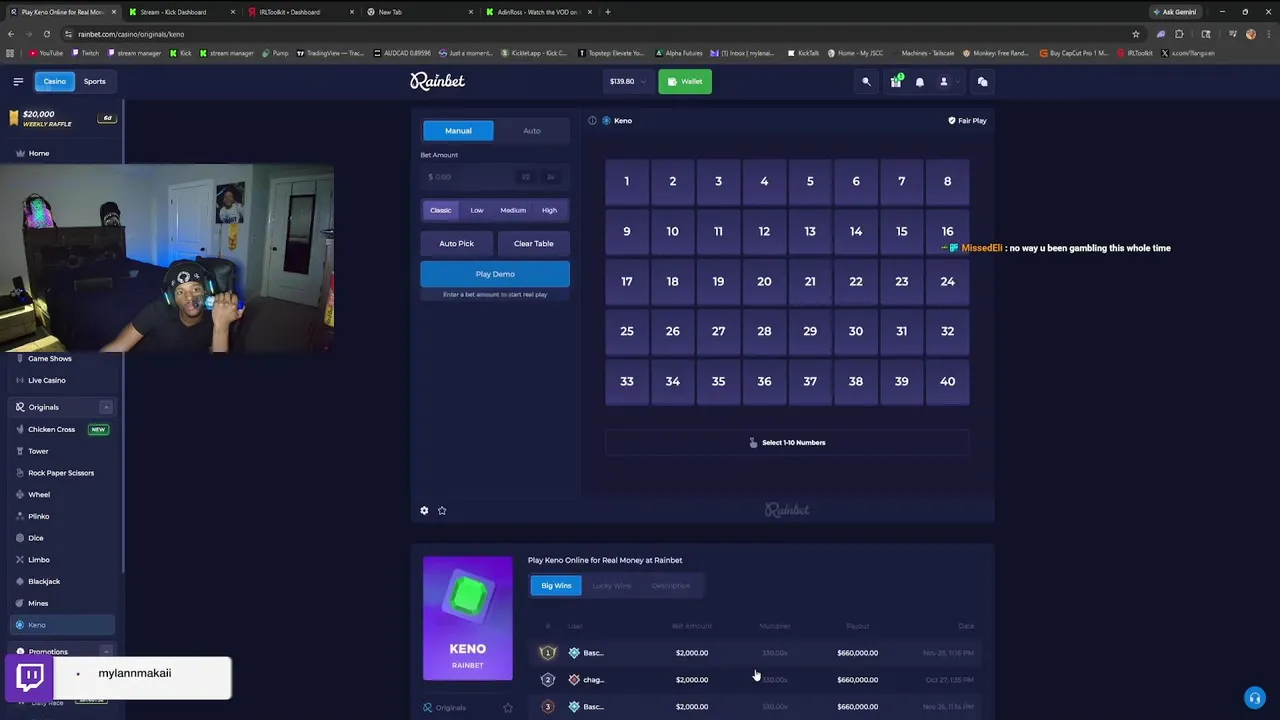Open the balance currency dropdown
Screen dimensions: 1280x720
tap(627, 82)
